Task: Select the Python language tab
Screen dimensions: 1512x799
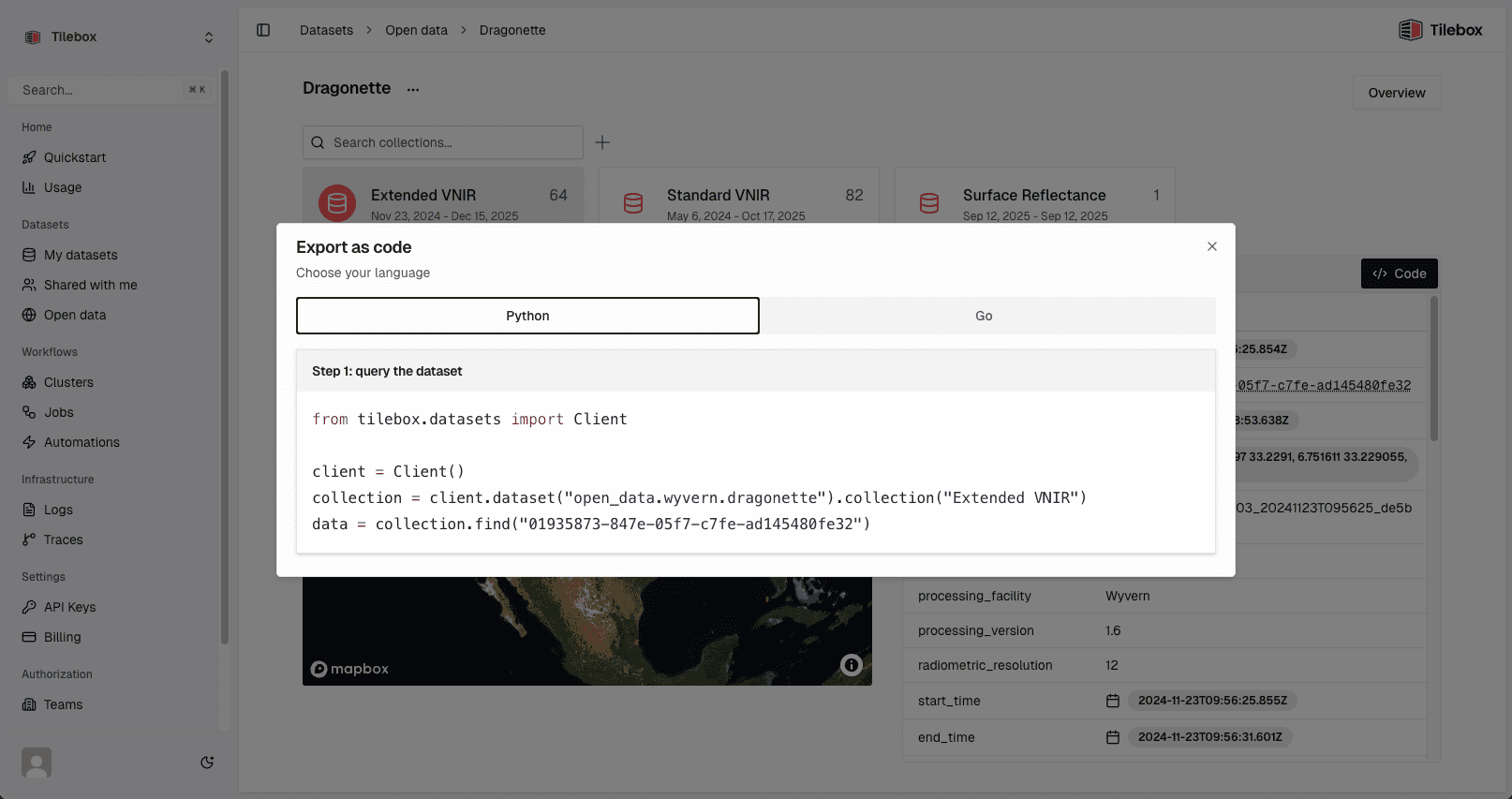Action: [527, 316]
